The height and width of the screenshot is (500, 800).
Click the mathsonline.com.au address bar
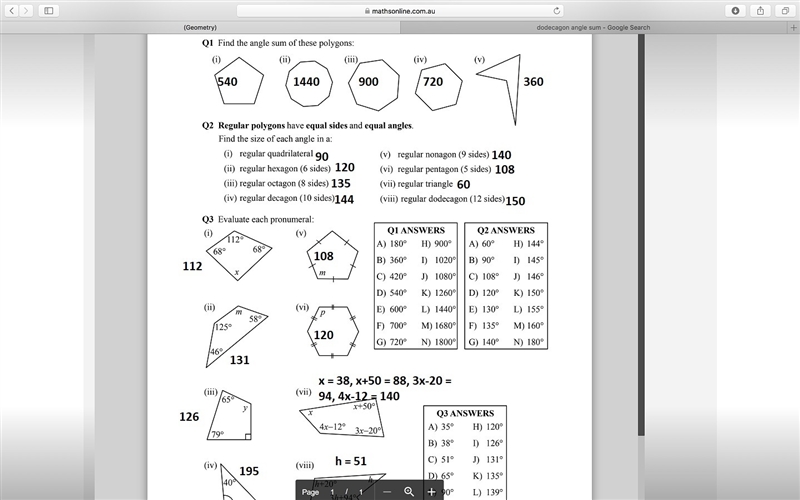(400, 11)
